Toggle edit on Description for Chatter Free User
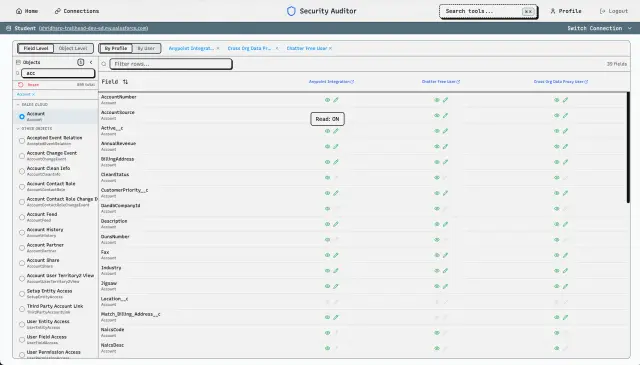This screenshot has width=640, height=365. point(445,224)
